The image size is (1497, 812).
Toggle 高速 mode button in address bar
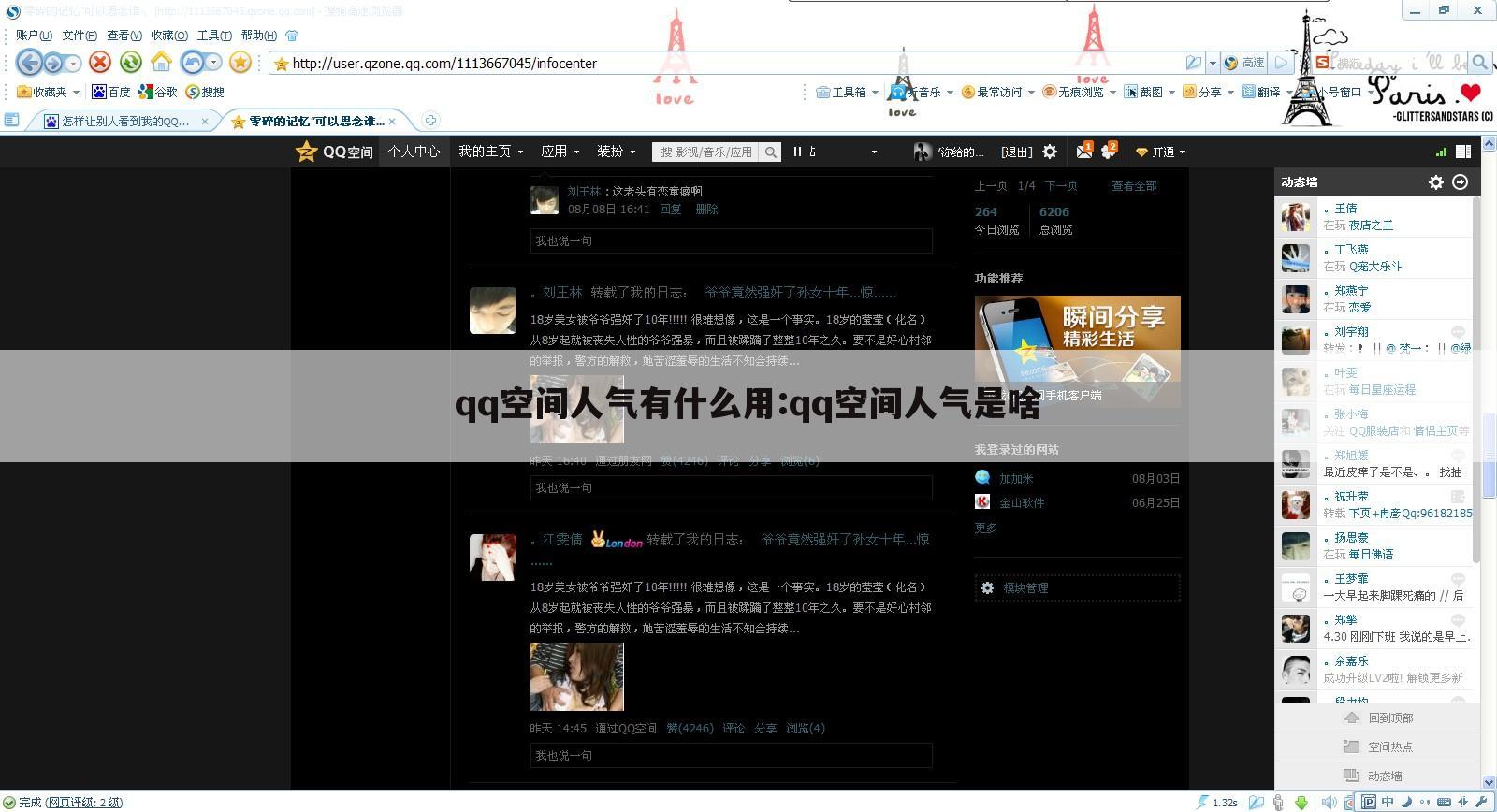(x=1245, y=63)
